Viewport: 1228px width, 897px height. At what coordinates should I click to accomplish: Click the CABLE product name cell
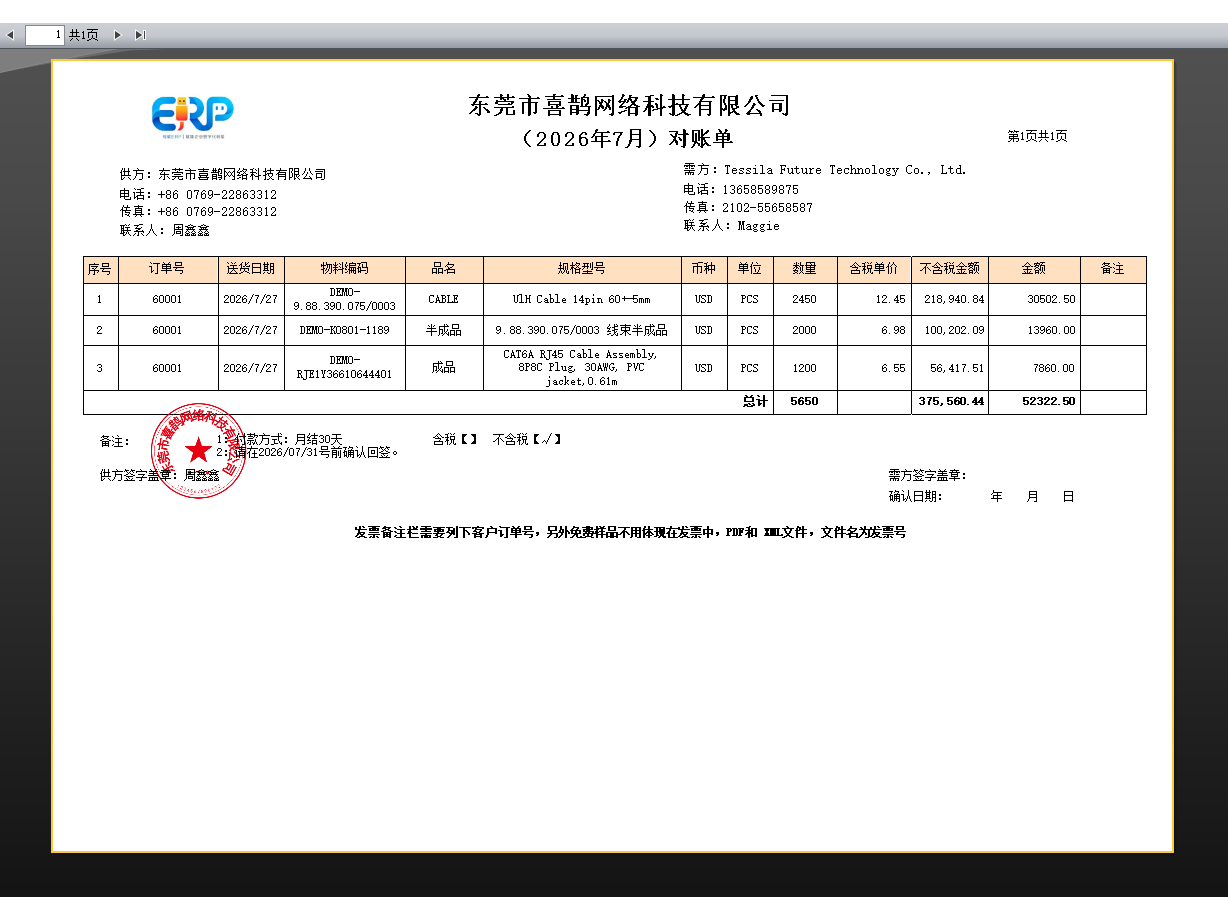(x=444, y=299)
